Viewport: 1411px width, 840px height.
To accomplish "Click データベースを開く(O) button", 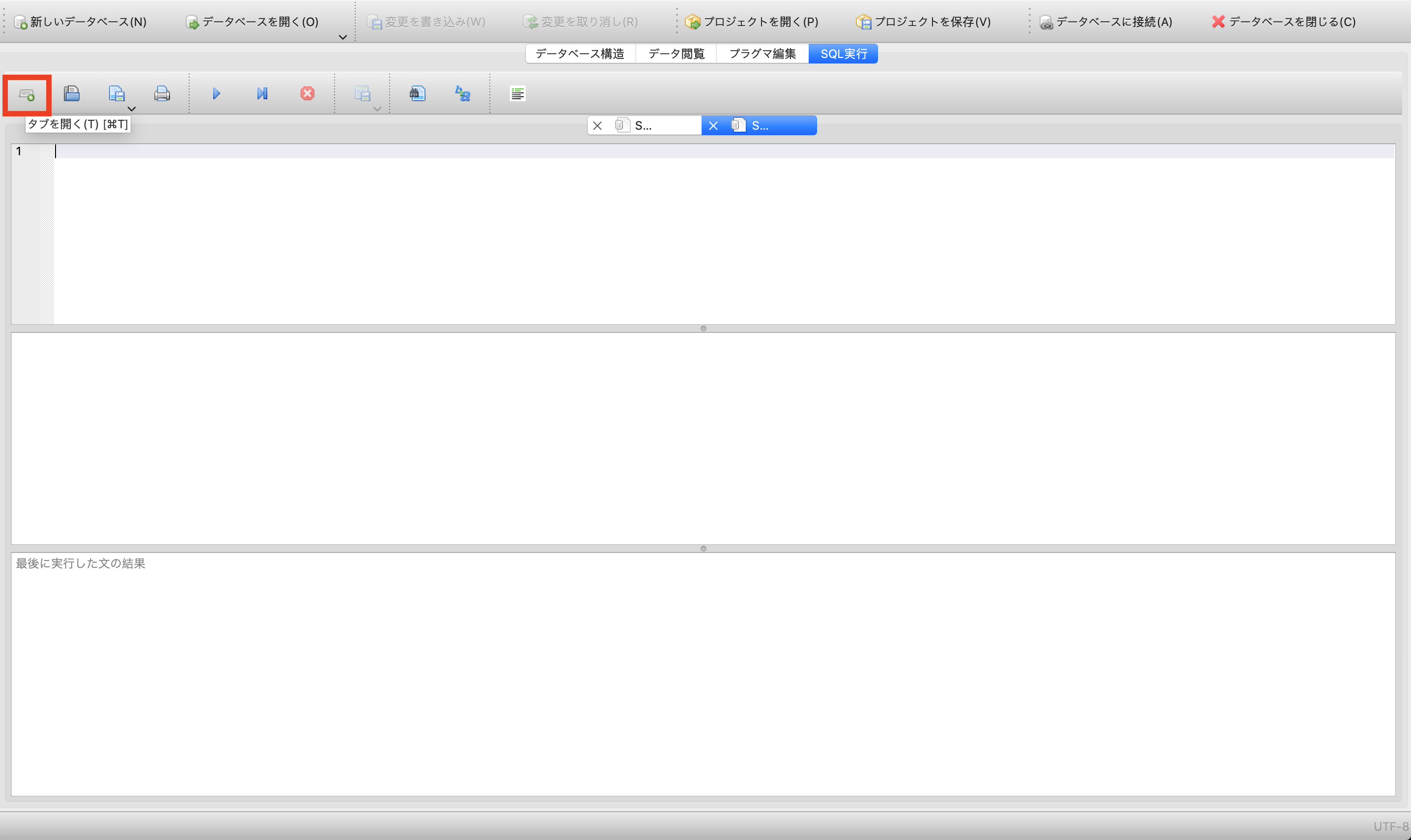I will pyautogui.click(x=253, y=22).
